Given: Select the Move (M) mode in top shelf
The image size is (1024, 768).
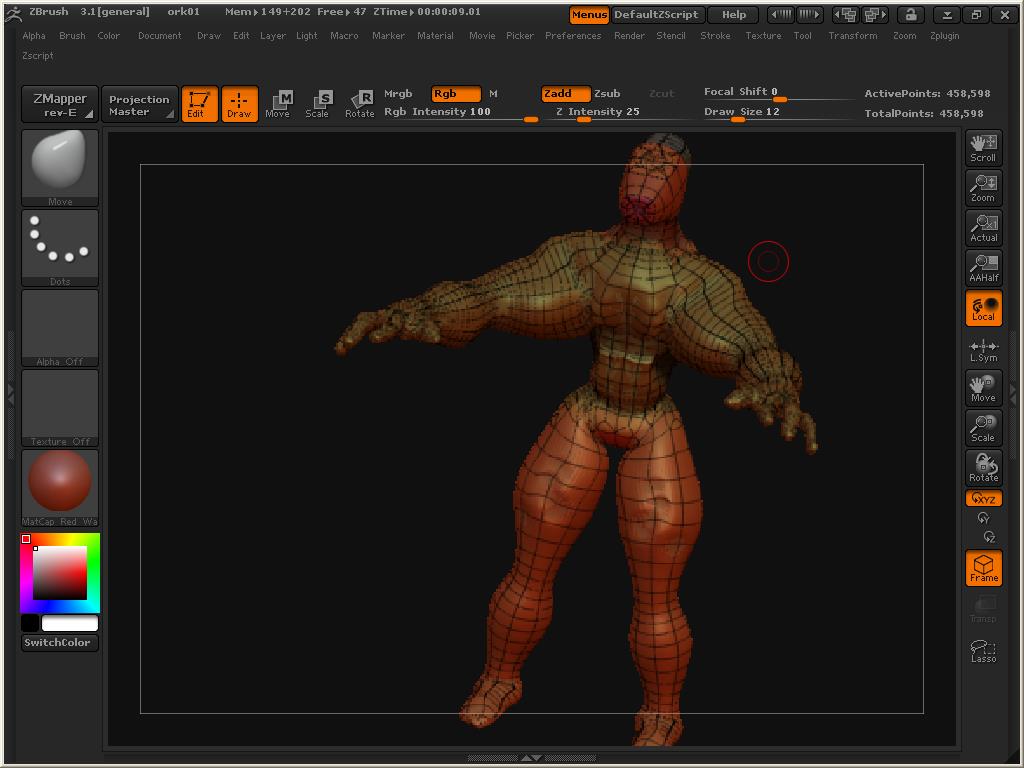Looking at the screenshot, I should point(279,104).
